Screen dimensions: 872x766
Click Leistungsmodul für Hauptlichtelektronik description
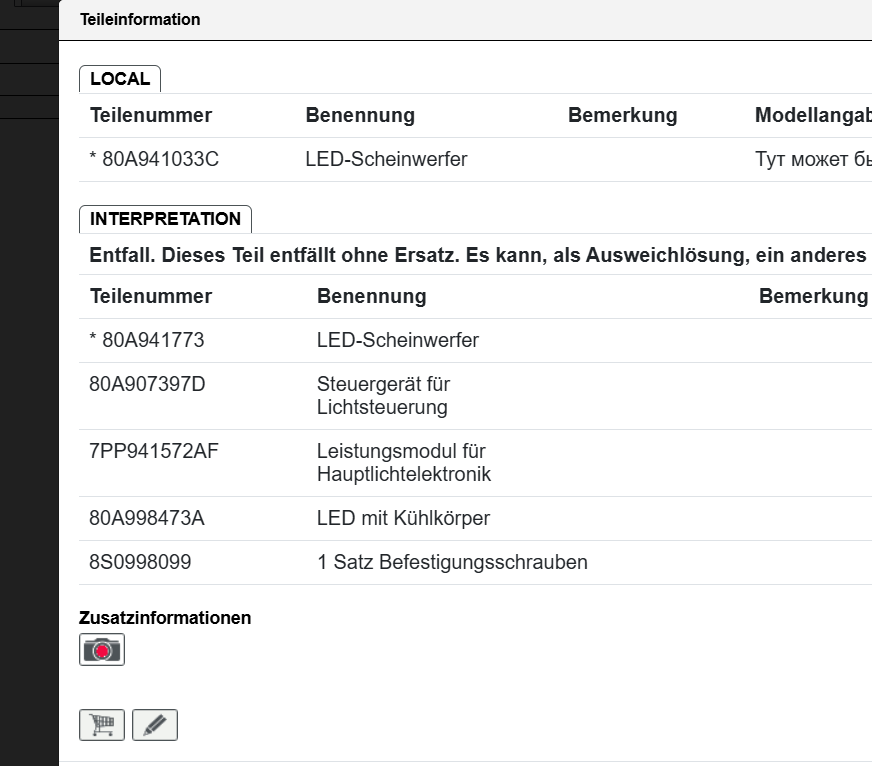coord(404,463)
